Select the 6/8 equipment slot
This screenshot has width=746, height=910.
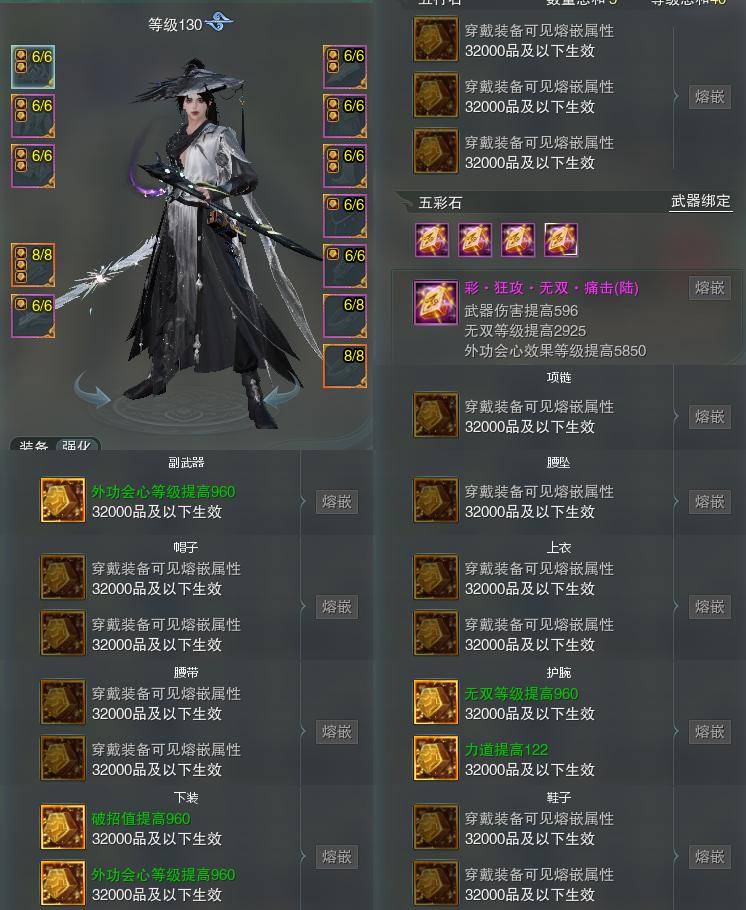345,316
